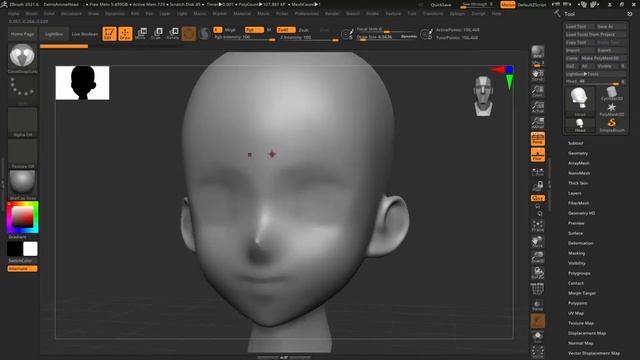Expand the NanoMesh sub-palette
This screenshot has width=640, height=360.
pos(579,173)
